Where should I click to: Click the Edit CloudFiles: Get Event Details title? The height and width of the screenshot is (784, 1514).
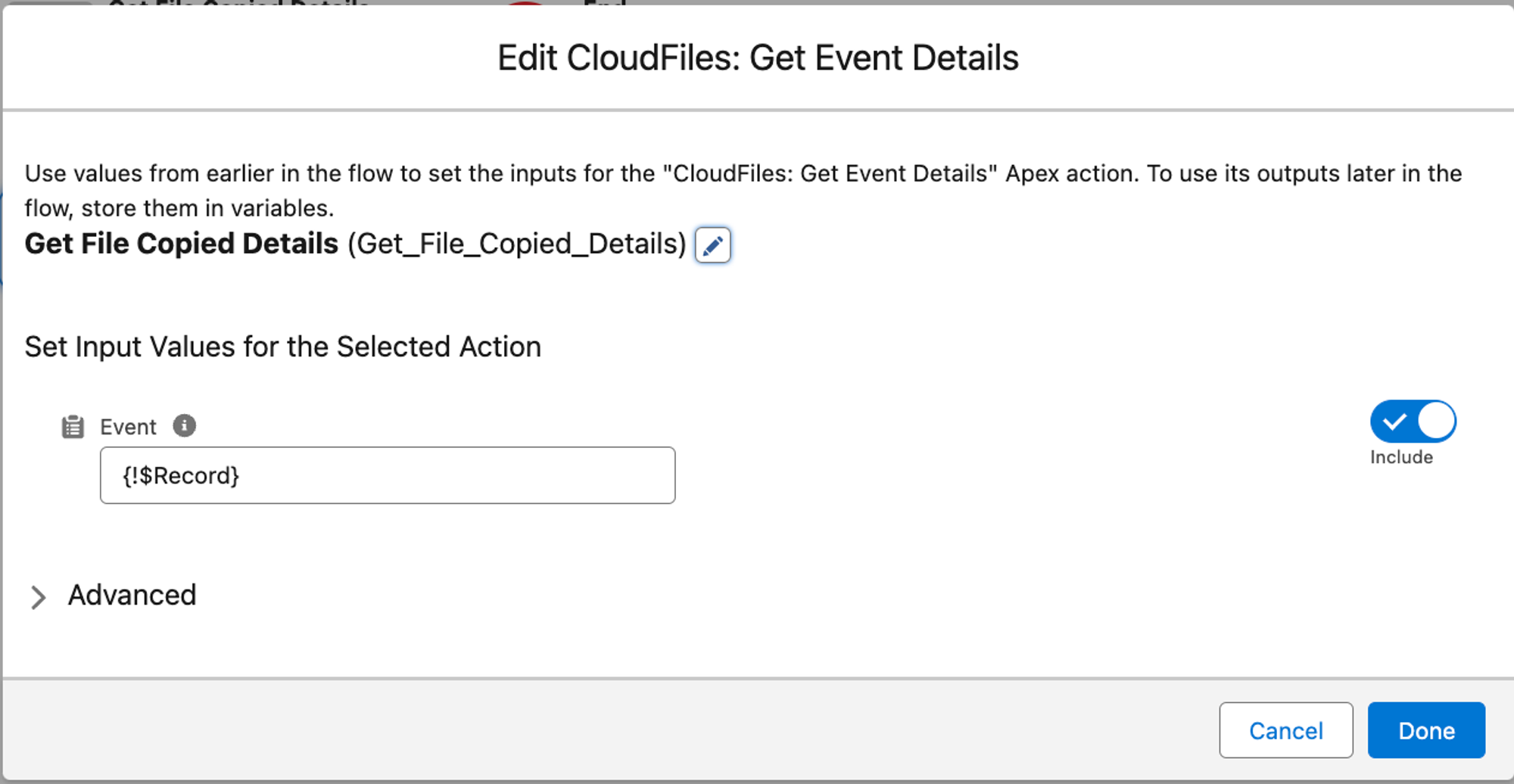758,58
